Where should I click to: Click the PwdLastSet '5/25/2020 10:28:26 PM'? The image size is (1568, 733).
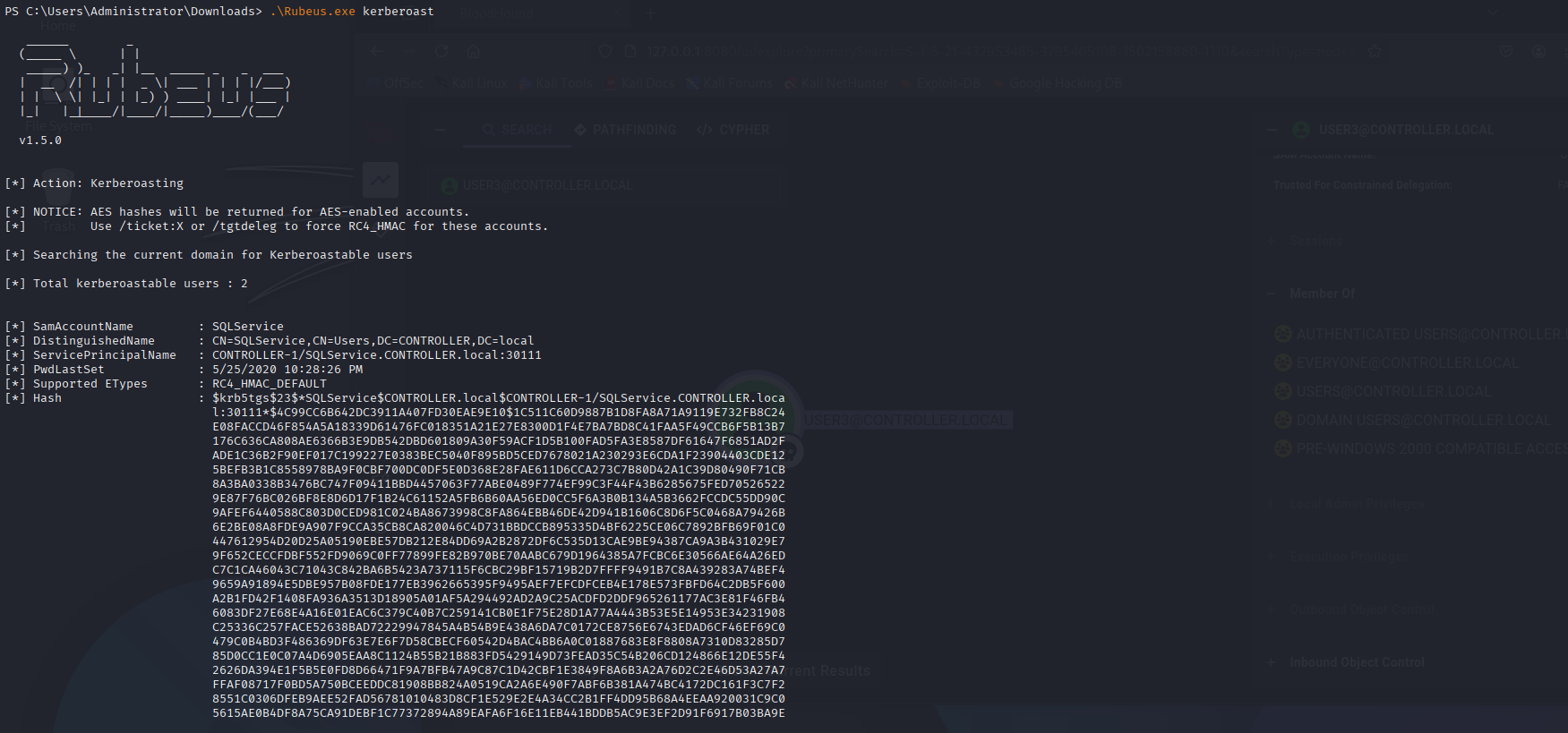(x=287, y=369)
